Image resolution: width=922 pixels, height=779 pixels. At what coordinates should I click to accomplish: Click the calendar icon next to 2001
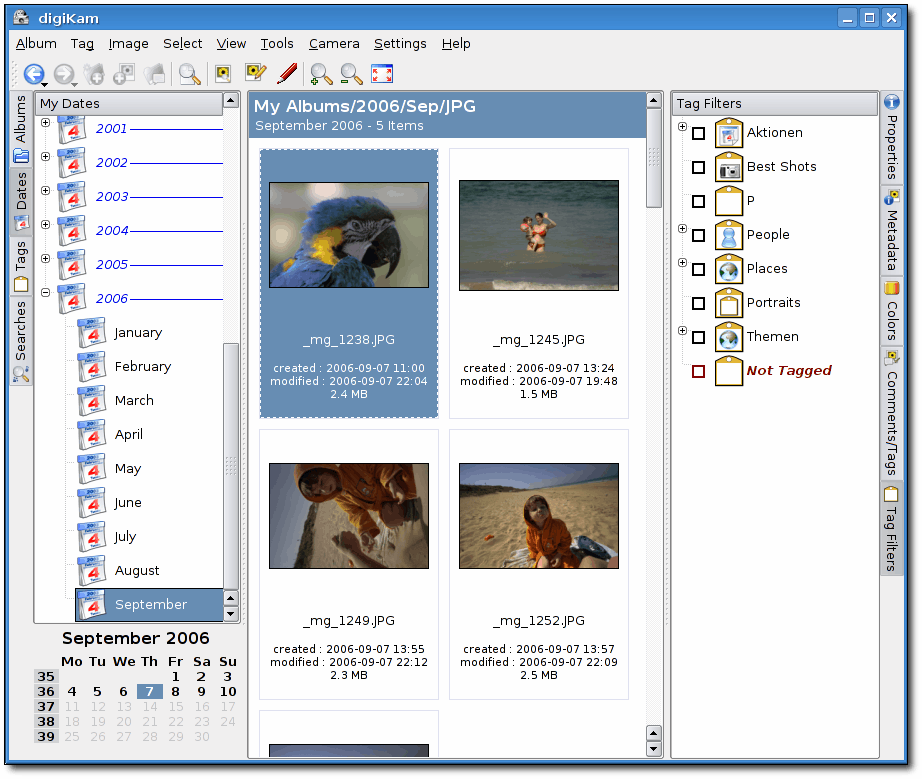[72, 129]
